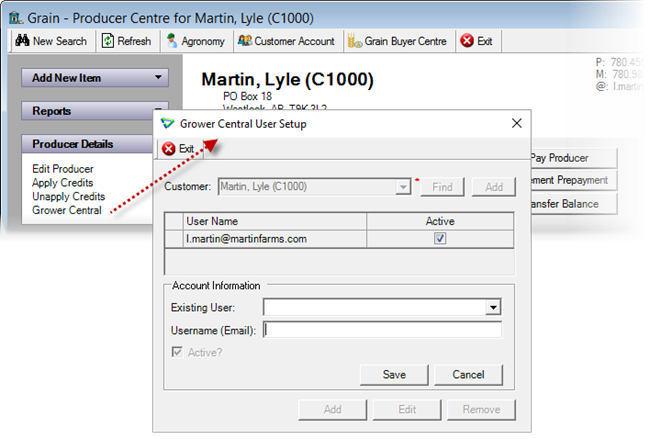Click the Add button beside Find
Viewport: 650px width, 439px height.
(494, 187)
